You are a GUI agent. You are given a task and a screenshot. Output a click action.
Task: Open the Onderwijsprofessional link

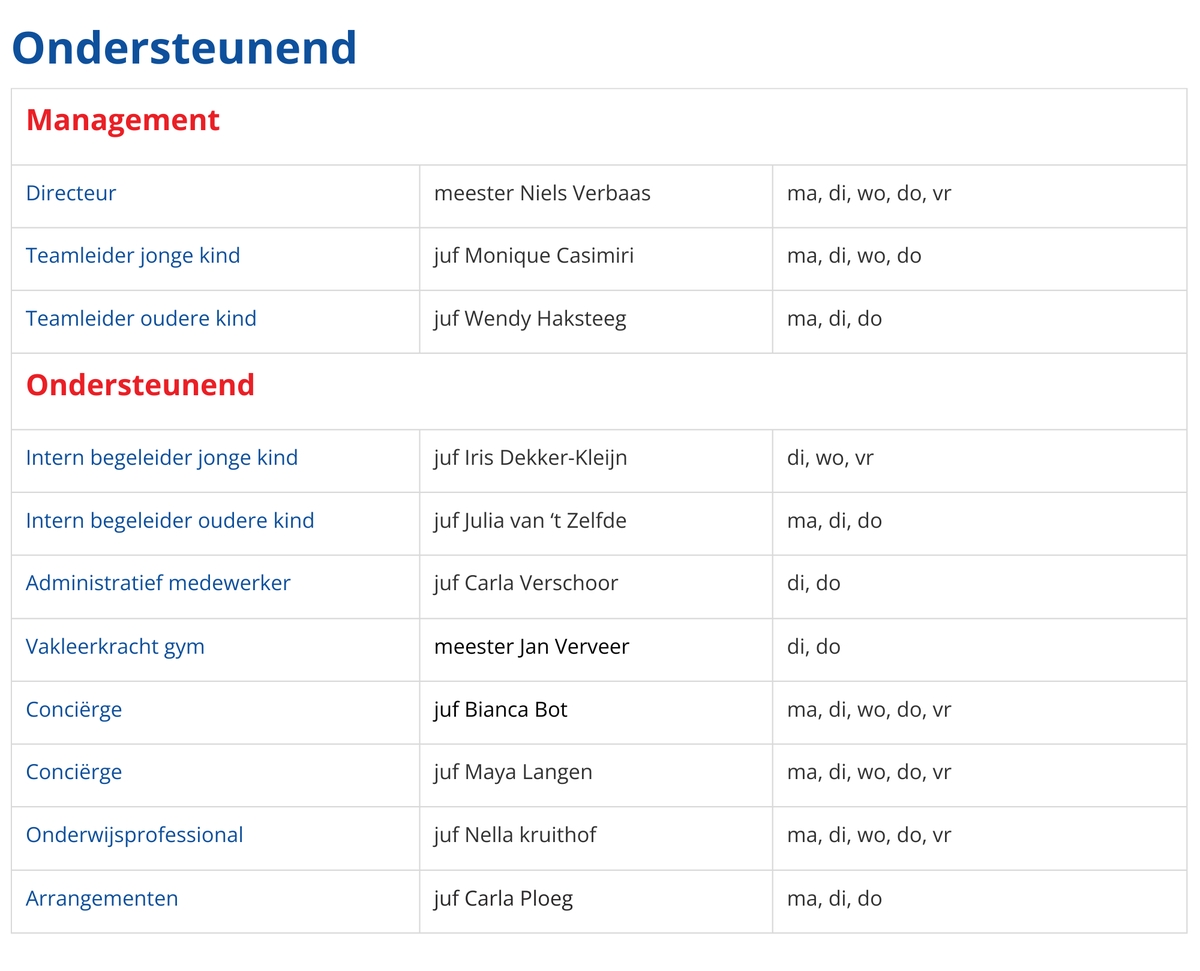(x=135, y=835)
